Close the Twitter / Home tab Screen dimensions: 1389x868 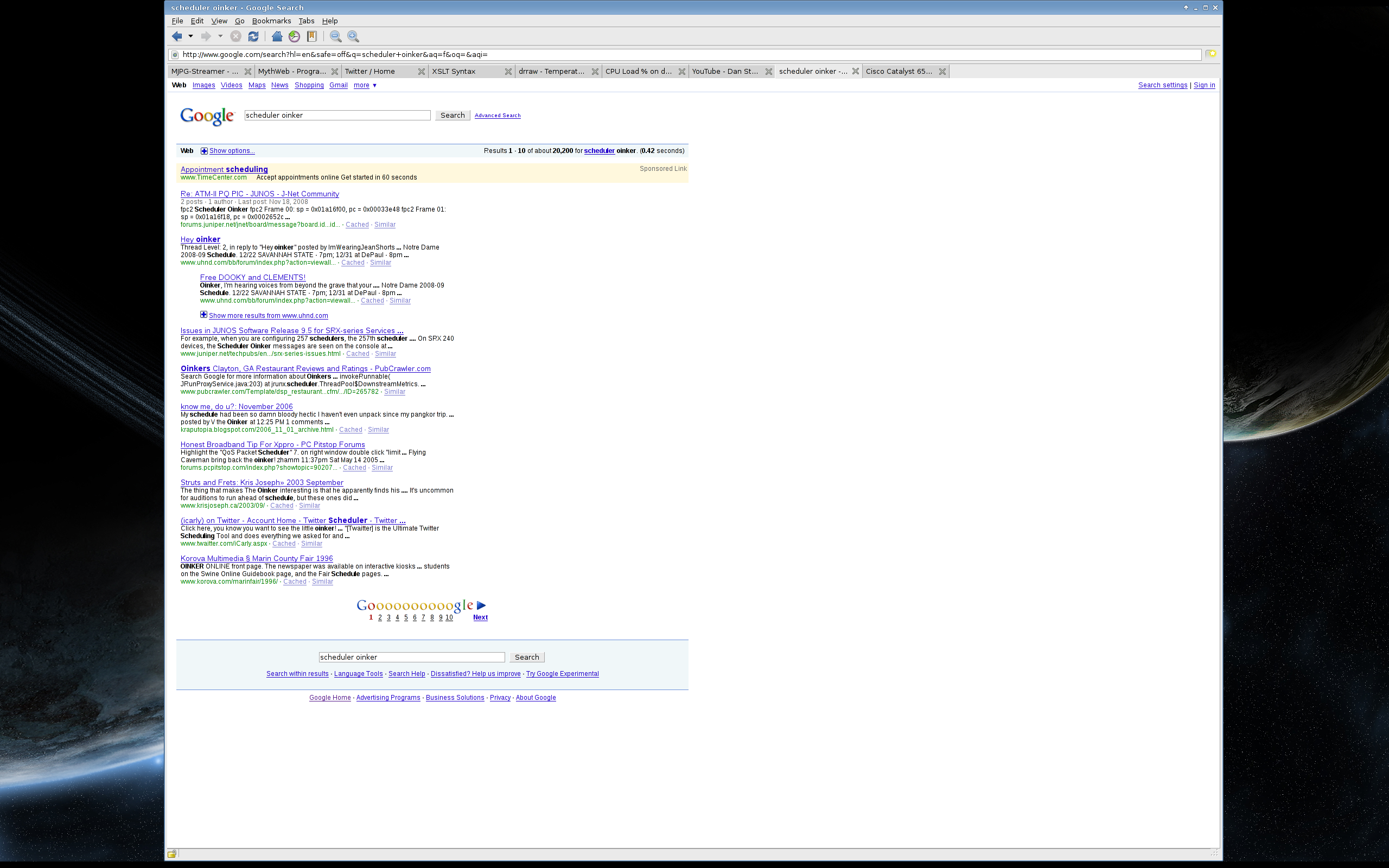(x=421, y=71)
